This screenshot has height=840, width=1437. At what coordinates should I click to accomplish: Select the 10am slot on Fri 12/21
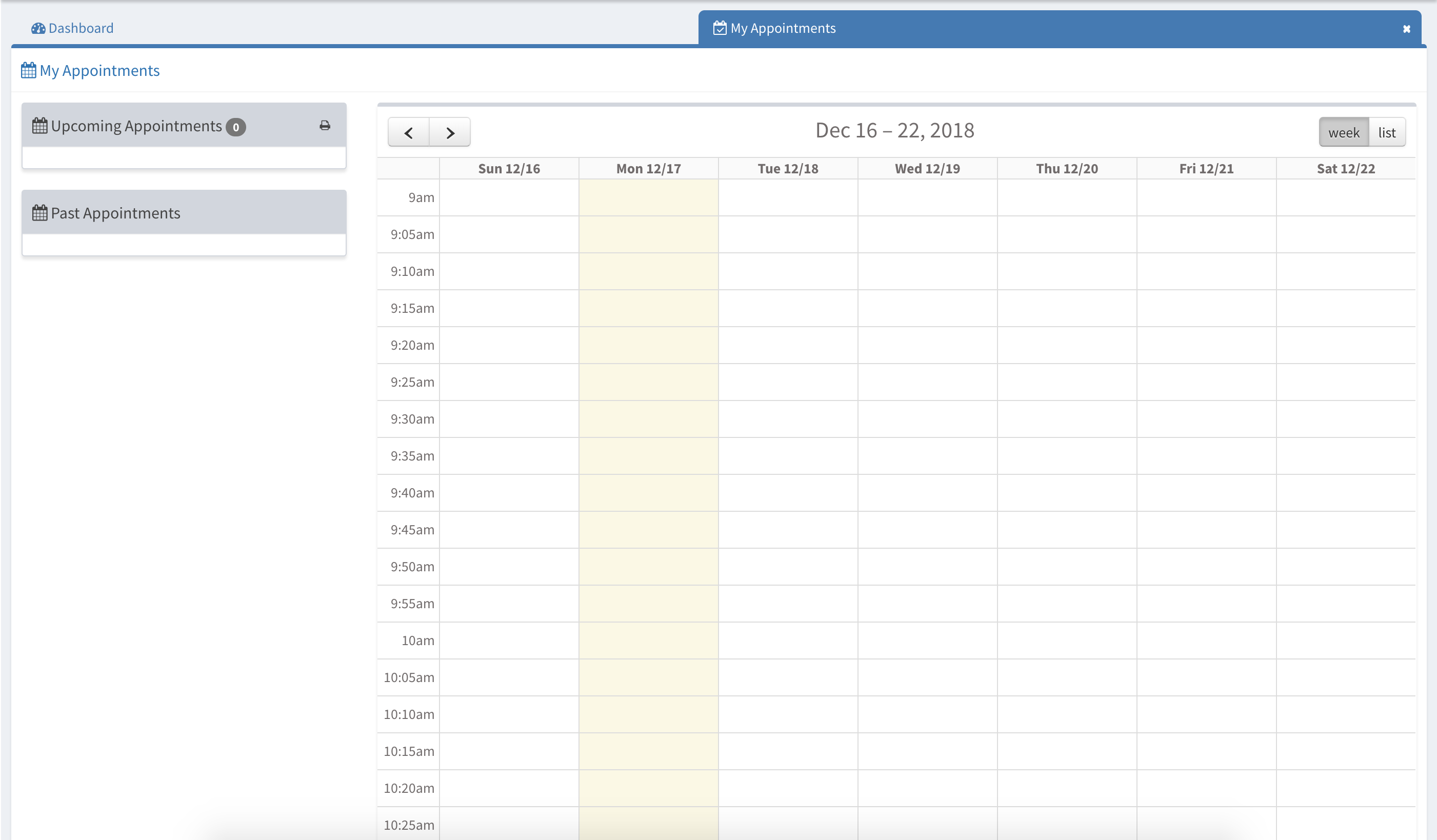tap(1206, 641)
